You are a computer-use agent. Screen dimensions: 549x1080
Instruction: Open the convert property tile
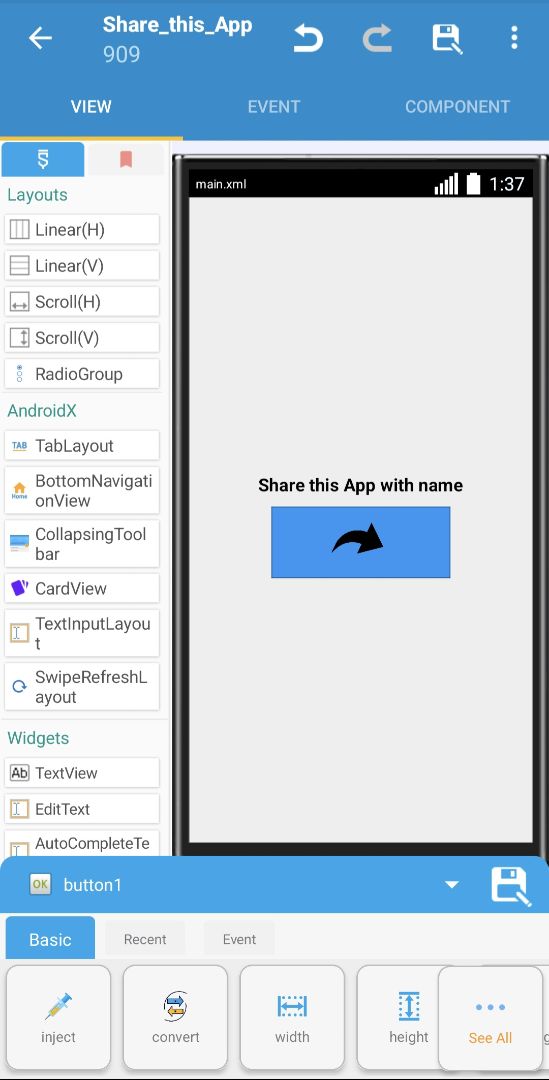pos(176,1017)
